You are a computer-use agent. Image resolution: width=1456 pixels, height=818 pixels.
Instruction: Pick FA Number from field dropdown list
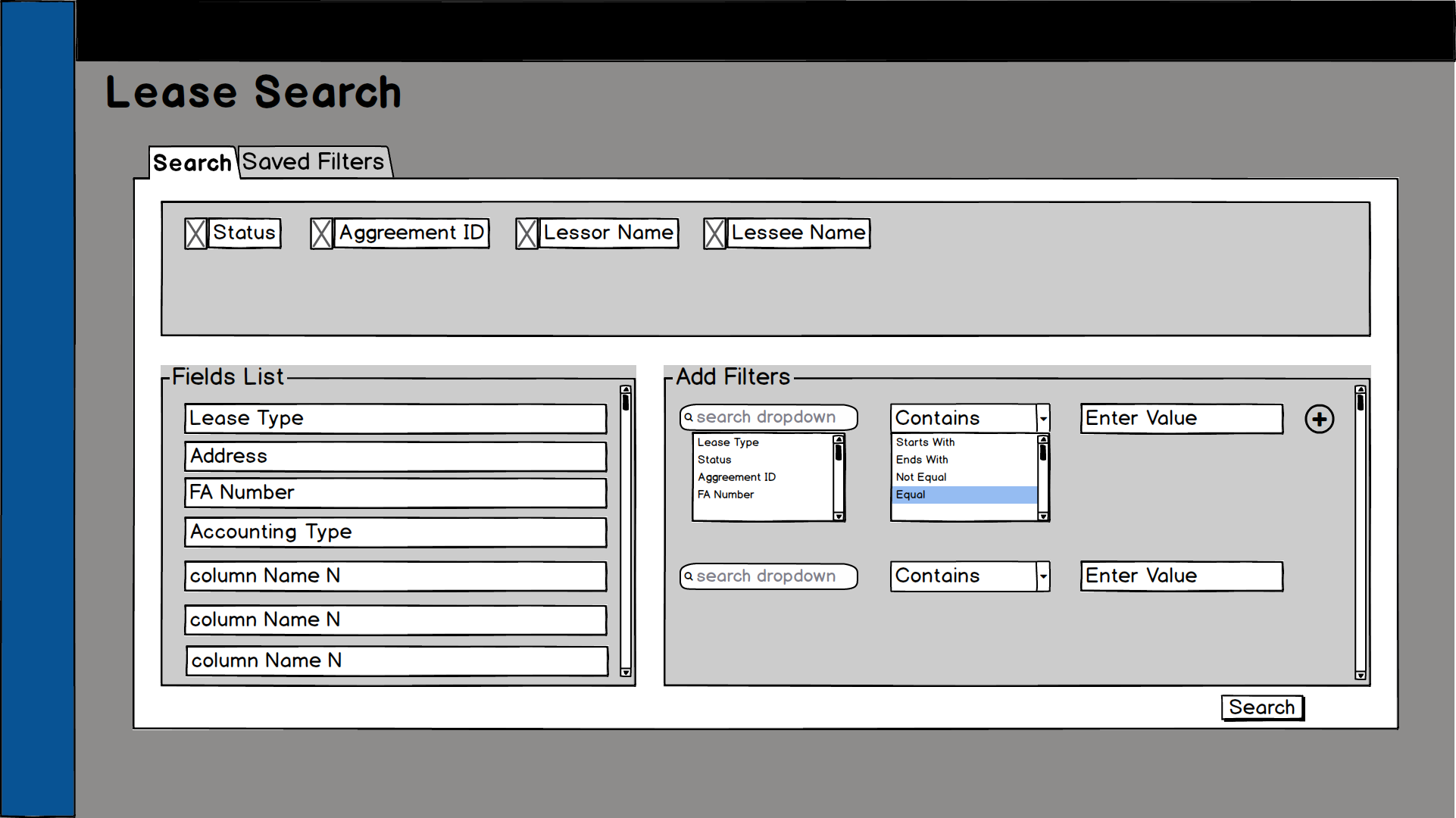coord(726,495)
